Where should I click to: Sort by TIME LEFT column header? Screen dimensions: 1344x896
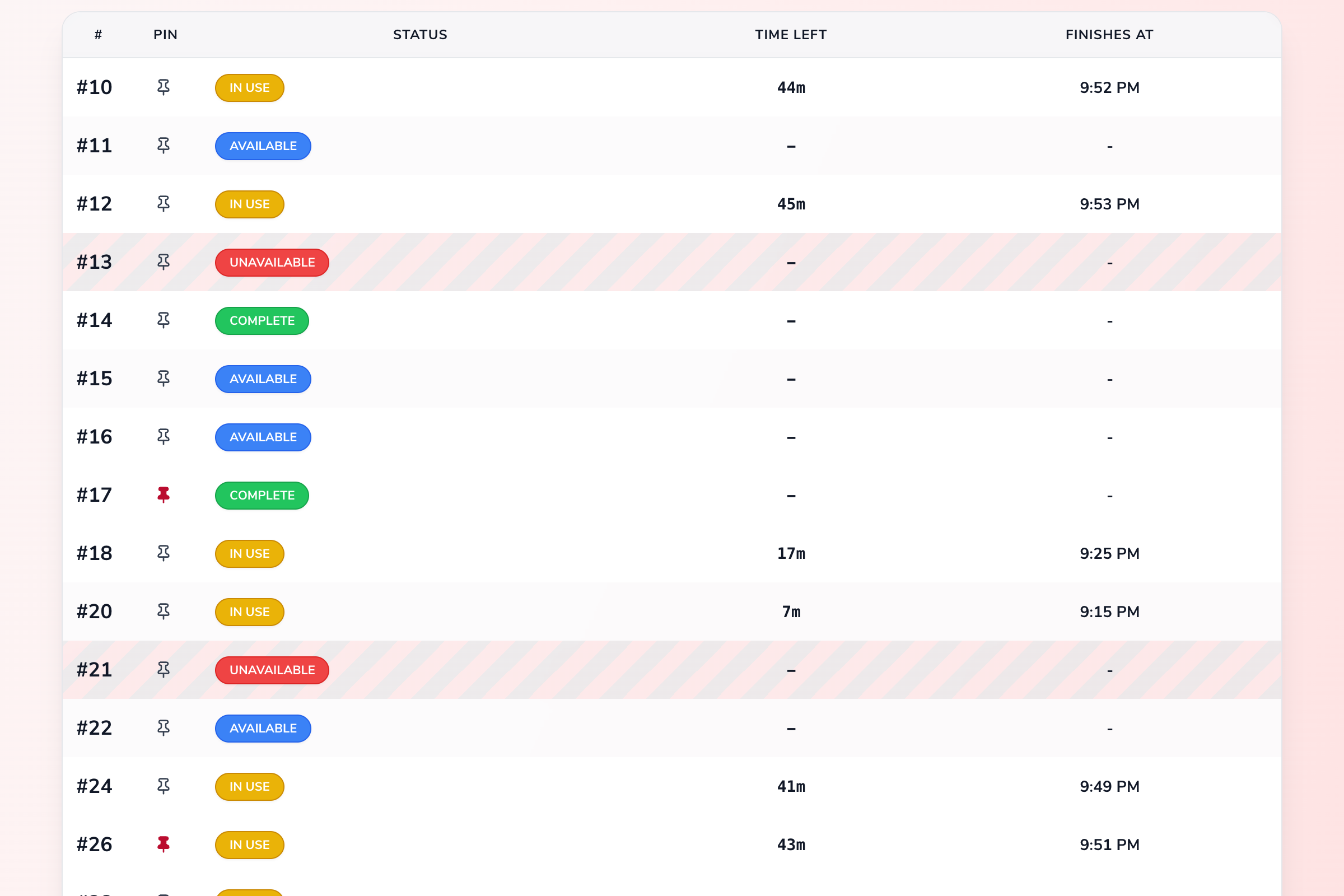(x=790, y=35)
